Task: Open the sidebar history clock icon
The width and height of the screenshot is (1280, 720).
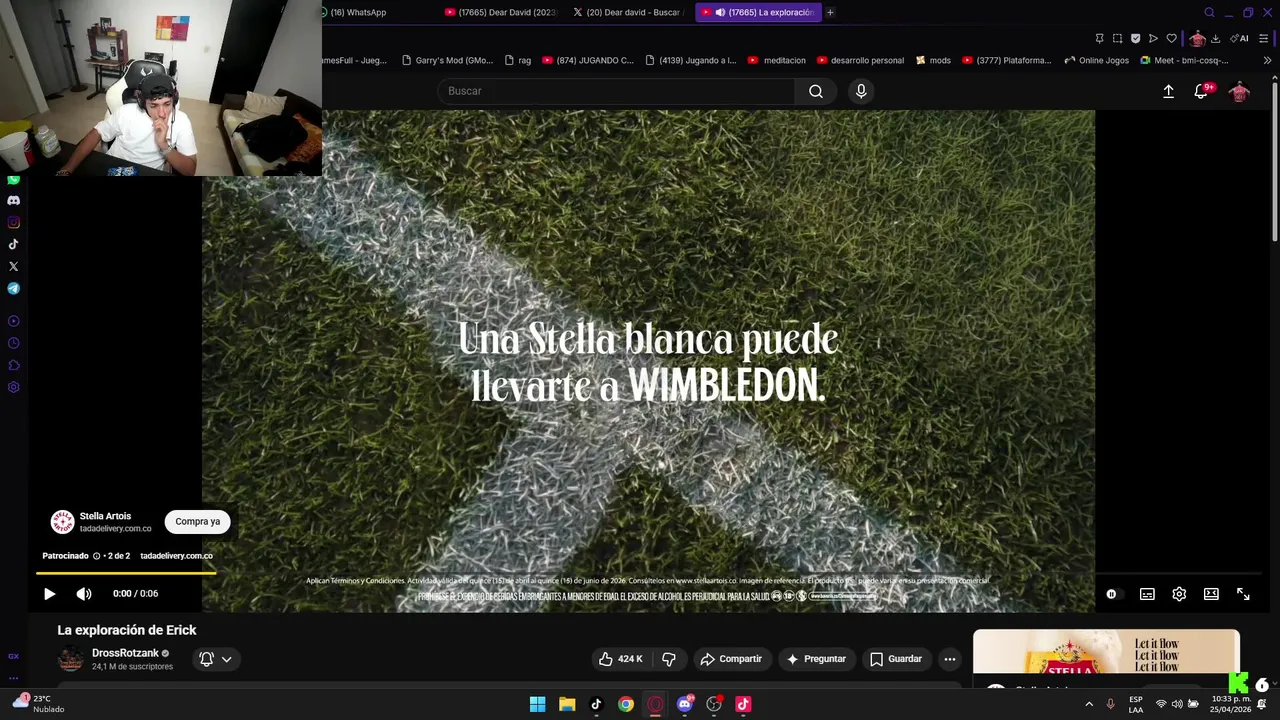Action: point(13,343)
